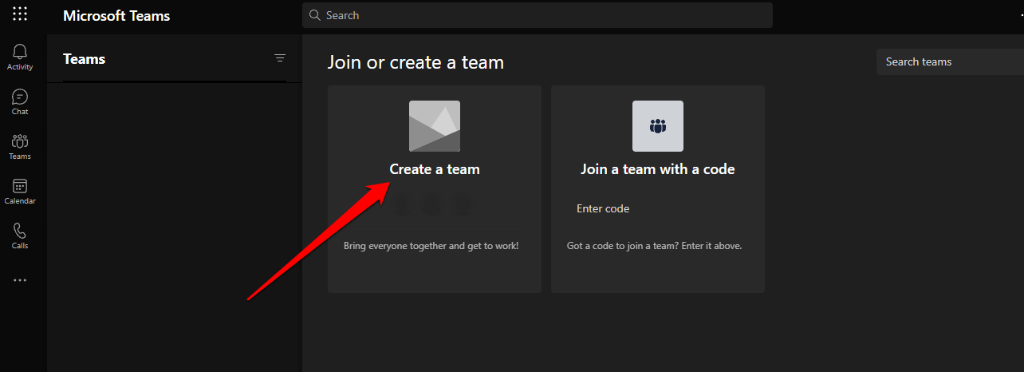Show more apps via ellipsis icon

[20, 281]
